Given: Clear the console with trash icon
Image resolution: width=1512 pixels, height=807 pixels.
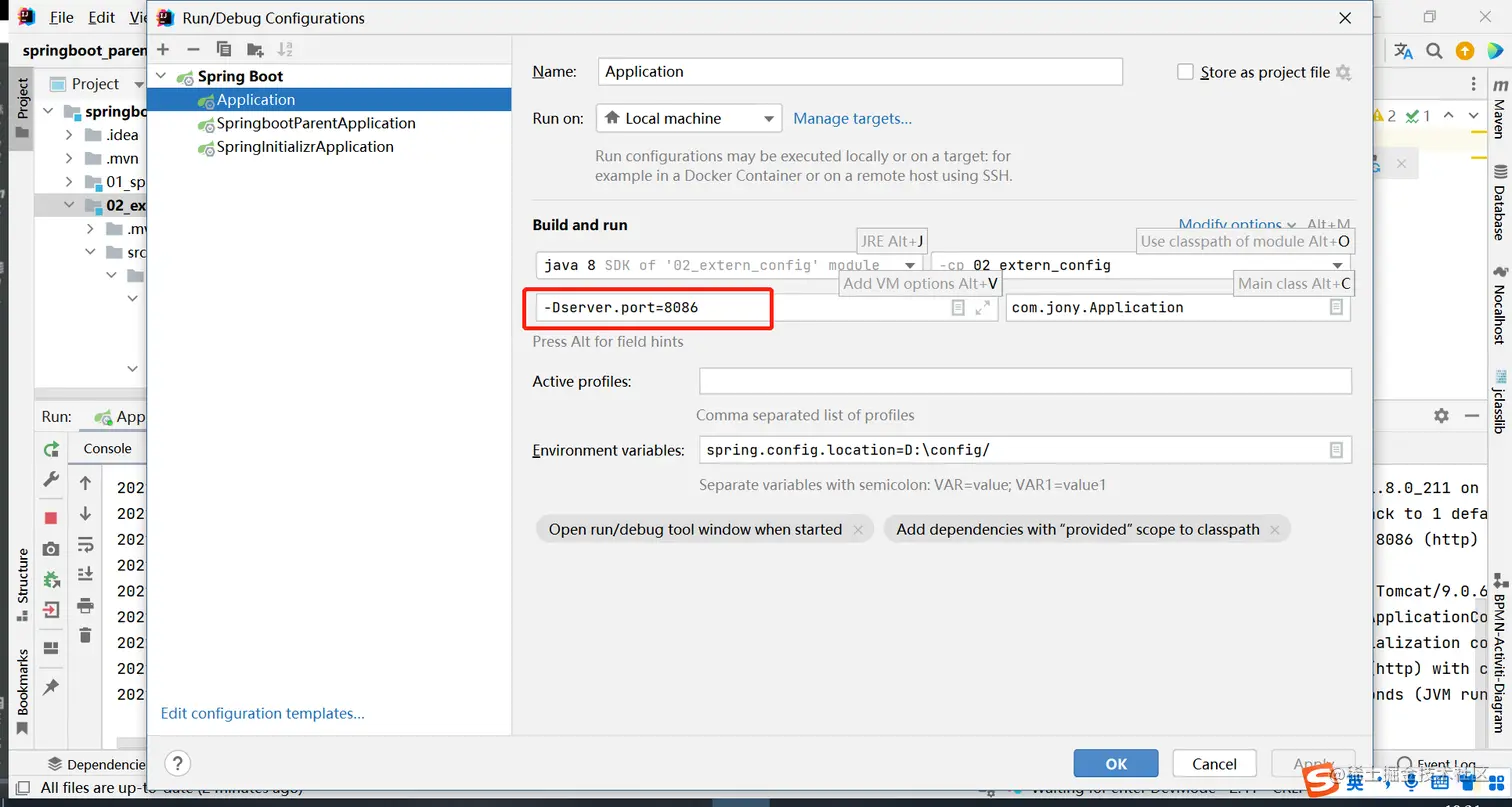Looking at the screenshot, I should tap(86, 635).
